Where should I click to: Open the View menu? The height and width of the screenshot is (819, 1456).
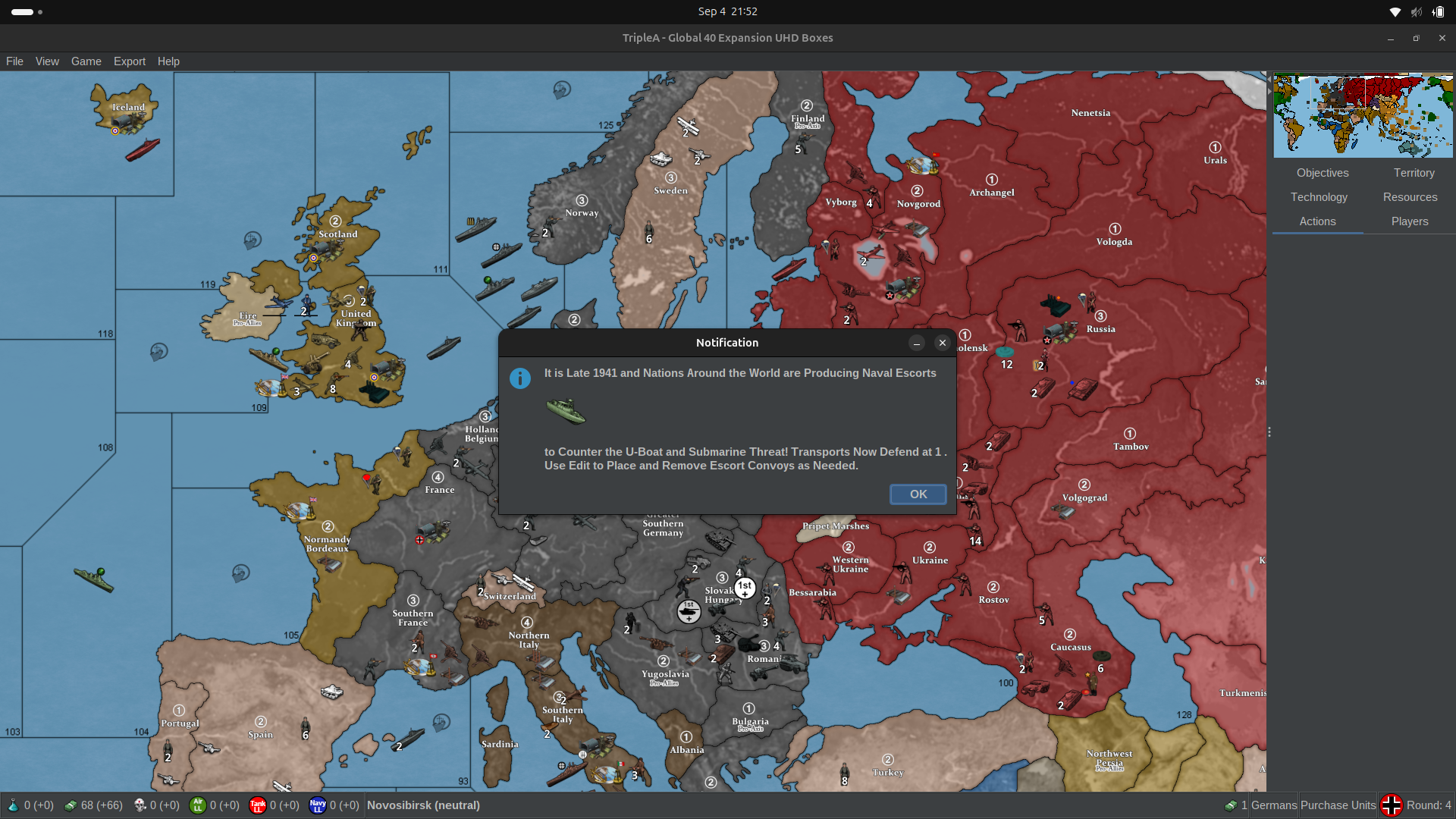pos(47,61)
